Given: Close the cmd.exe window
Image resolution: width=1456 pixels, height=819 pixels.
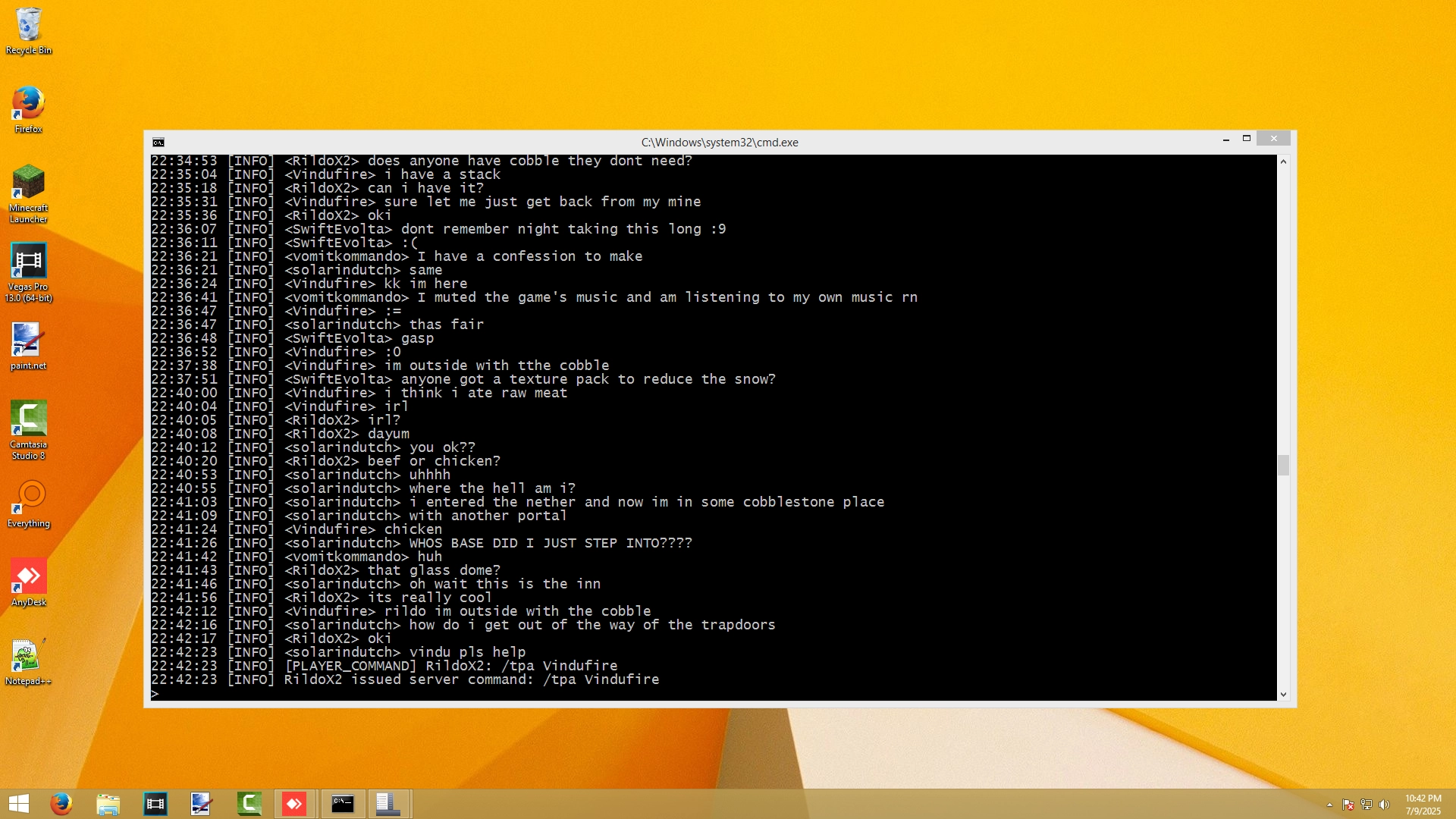Looking at the screenshot, I should point(1274,139).
